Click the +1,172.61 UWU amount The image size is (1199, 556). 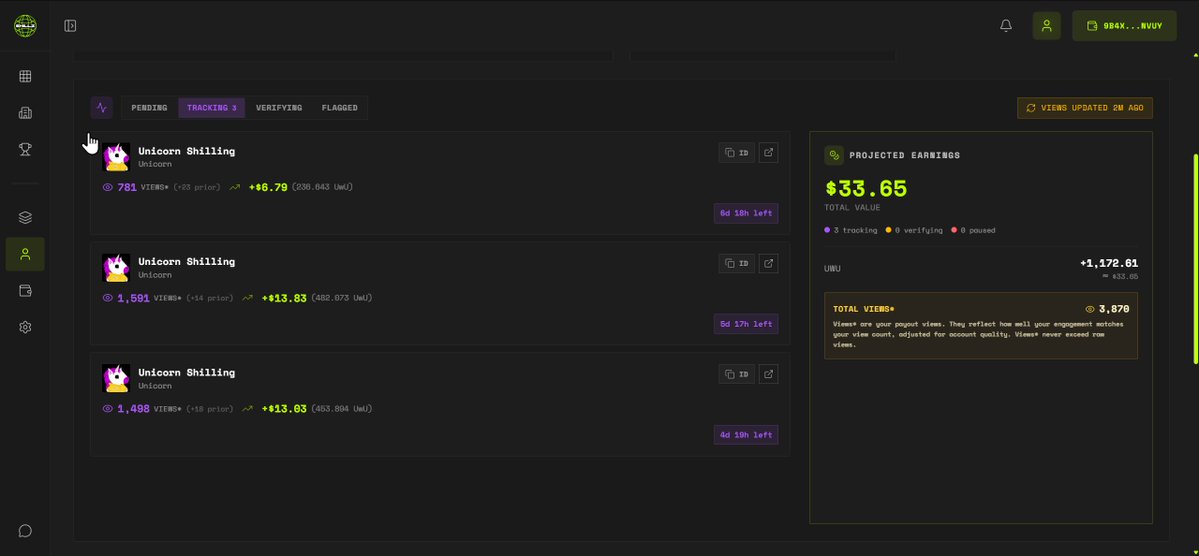(x=1109, y=263)
